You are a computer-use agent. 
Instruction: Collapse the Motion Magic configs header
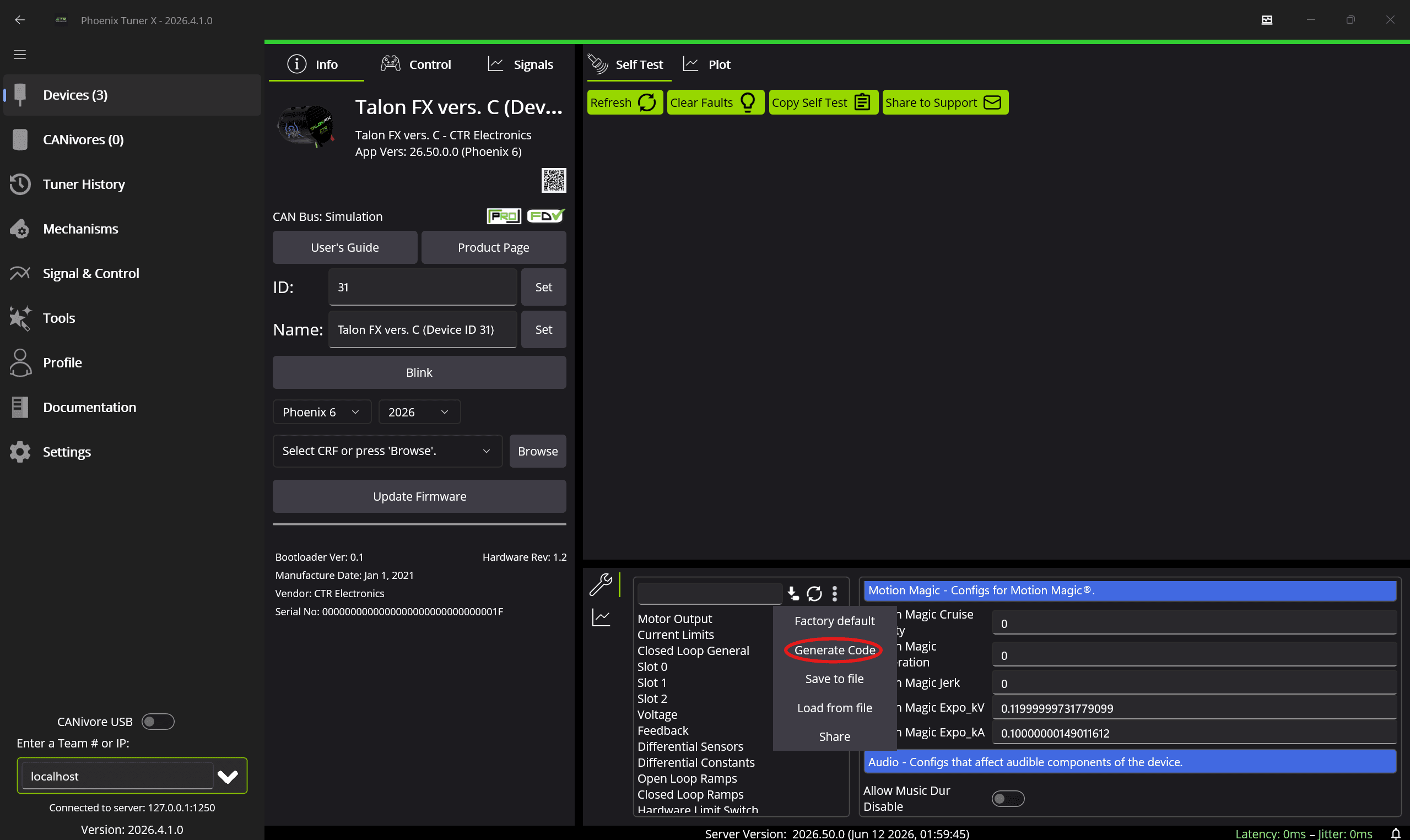click(x=1129, y=590)
